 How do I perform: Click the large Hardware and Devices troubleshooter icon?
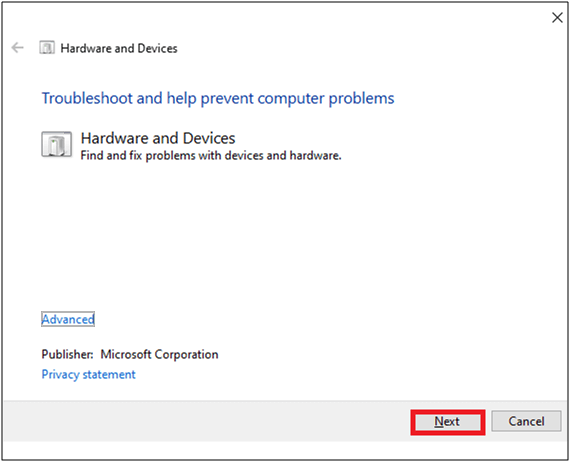[56, 145]
